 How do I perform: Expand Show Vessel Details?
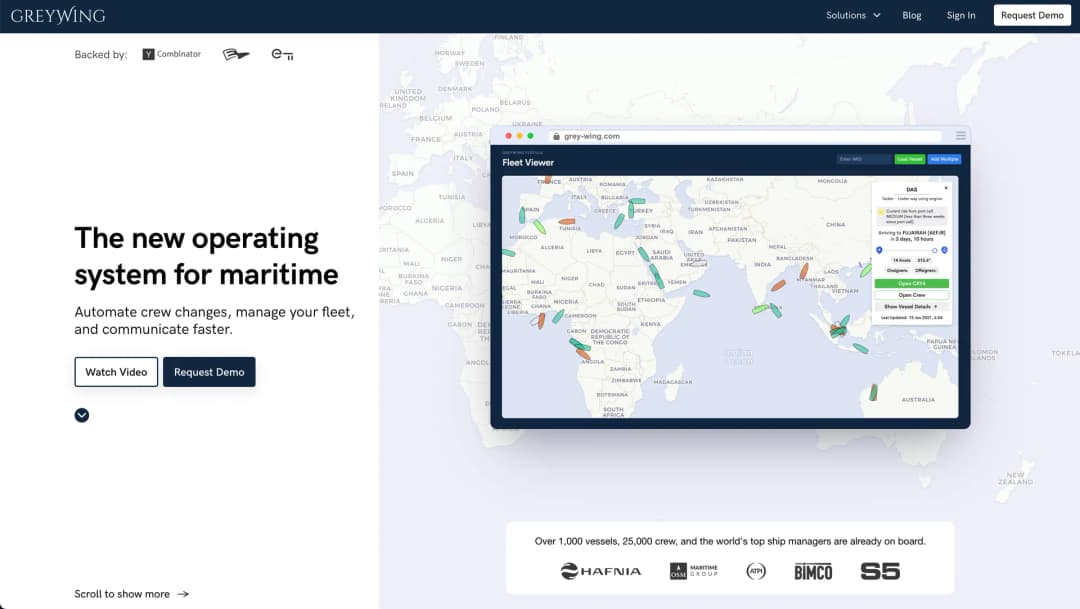click(908, 305)
